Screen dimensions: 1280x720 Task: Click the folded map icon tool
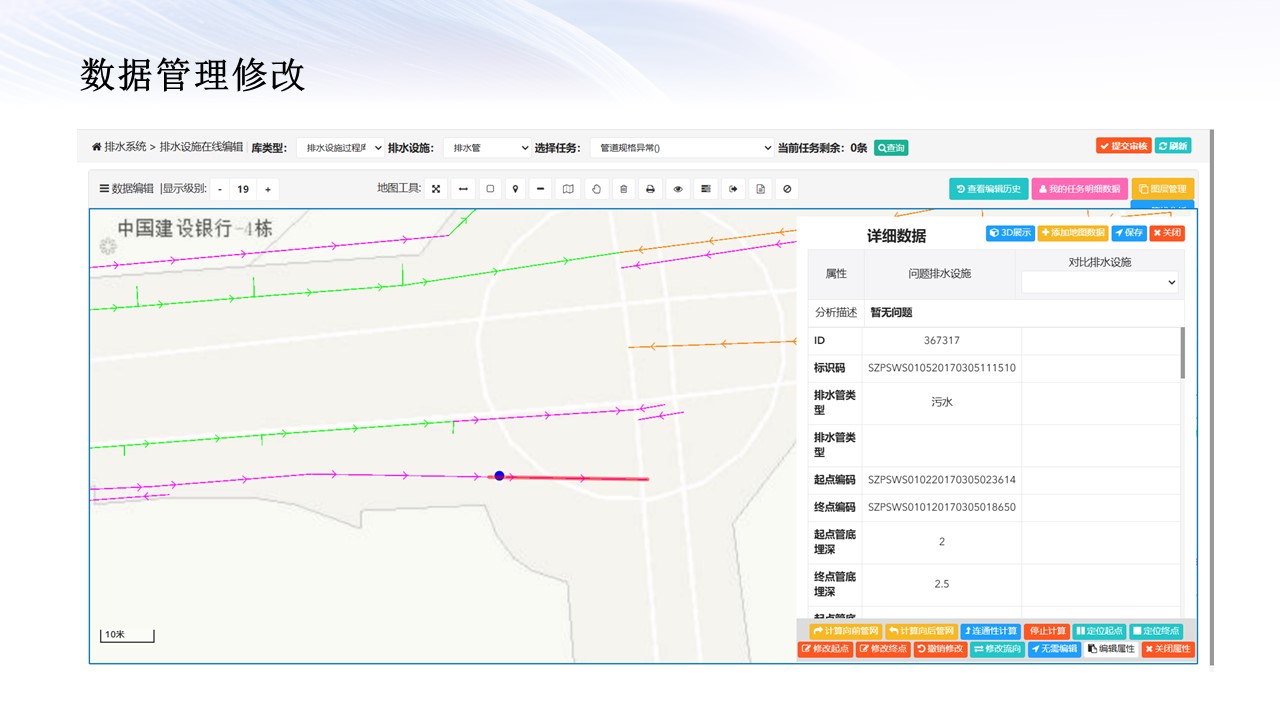point(568,189)
